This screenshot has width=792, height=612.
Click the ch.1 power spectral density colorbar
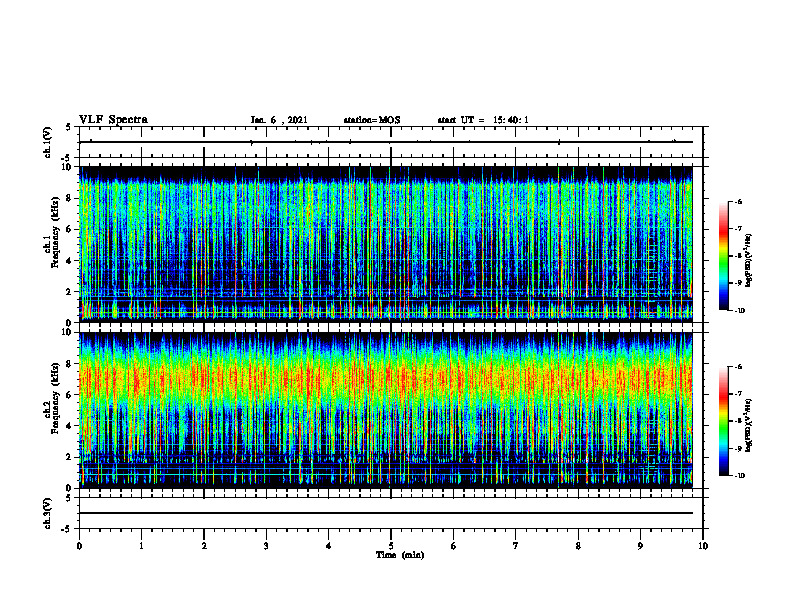(x=723, y=256)
